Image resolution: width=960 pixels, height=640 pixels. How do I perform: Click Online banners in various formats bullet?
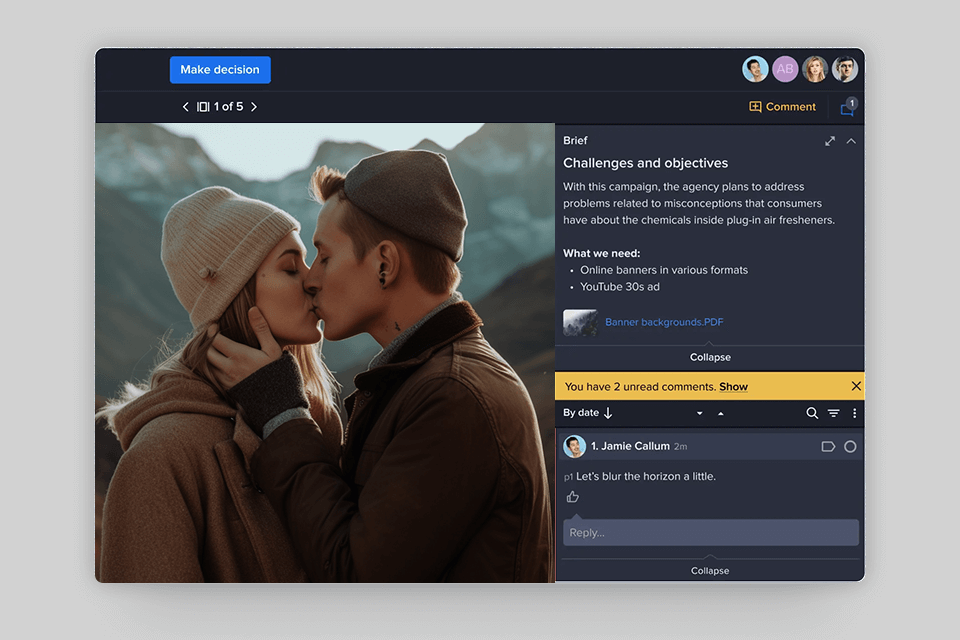tap(664, 270)
